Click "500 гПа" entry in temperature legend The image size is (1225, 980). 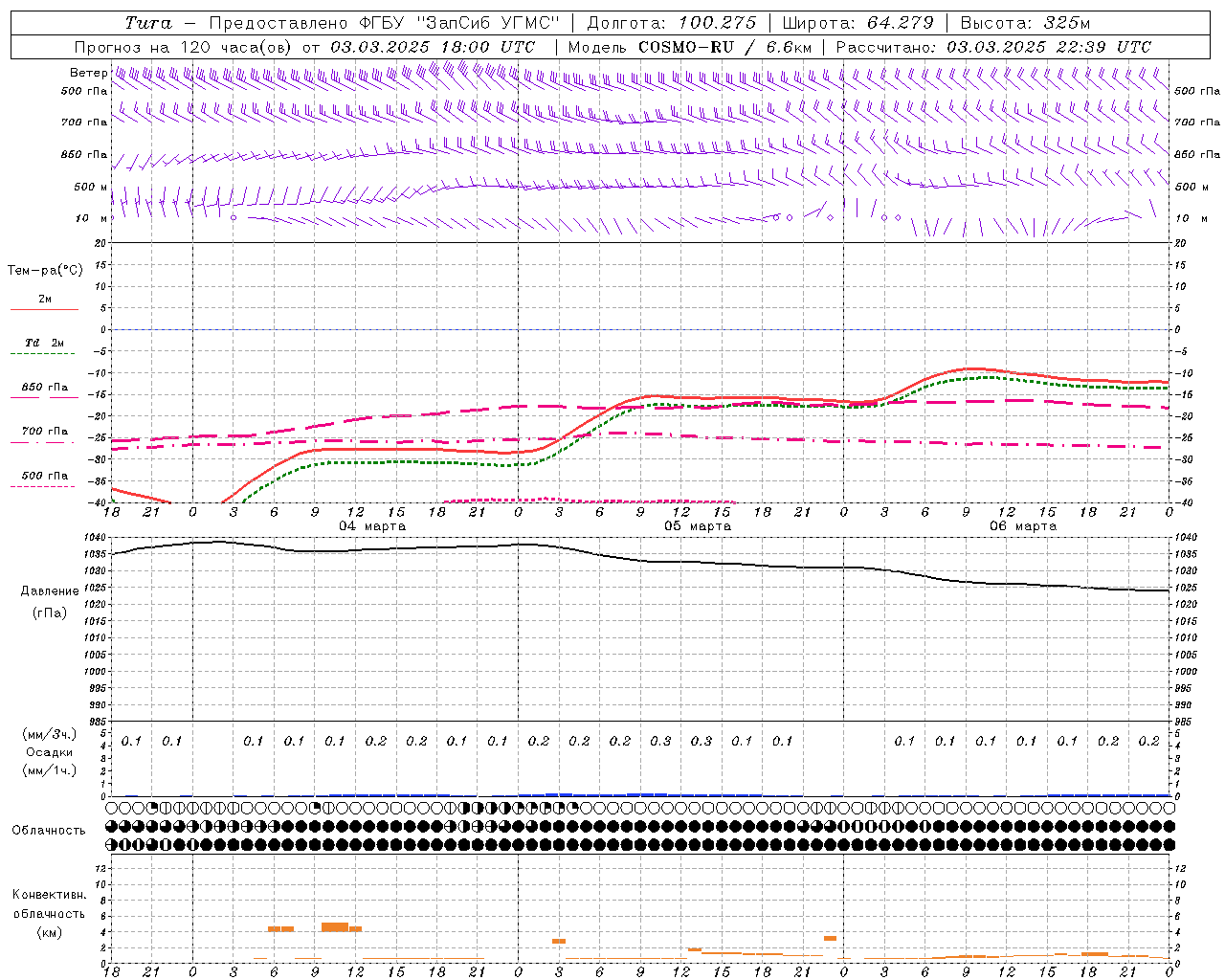[45, 476]
